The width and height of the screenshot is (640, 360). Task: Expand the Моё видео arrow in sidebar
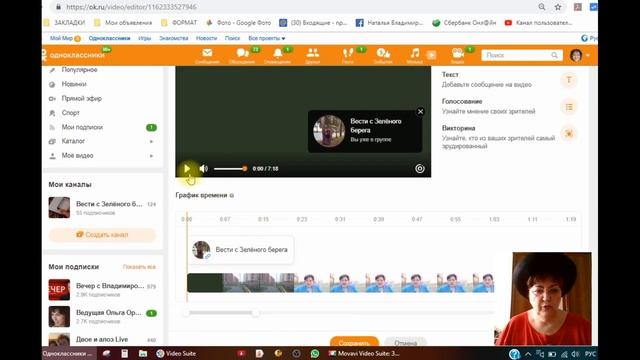click(151, 156)
